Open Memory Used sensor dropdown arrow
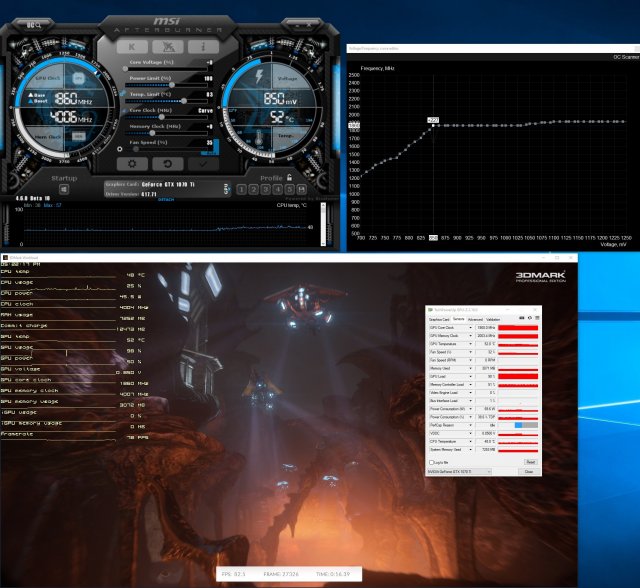 click(x=470, y=368)
